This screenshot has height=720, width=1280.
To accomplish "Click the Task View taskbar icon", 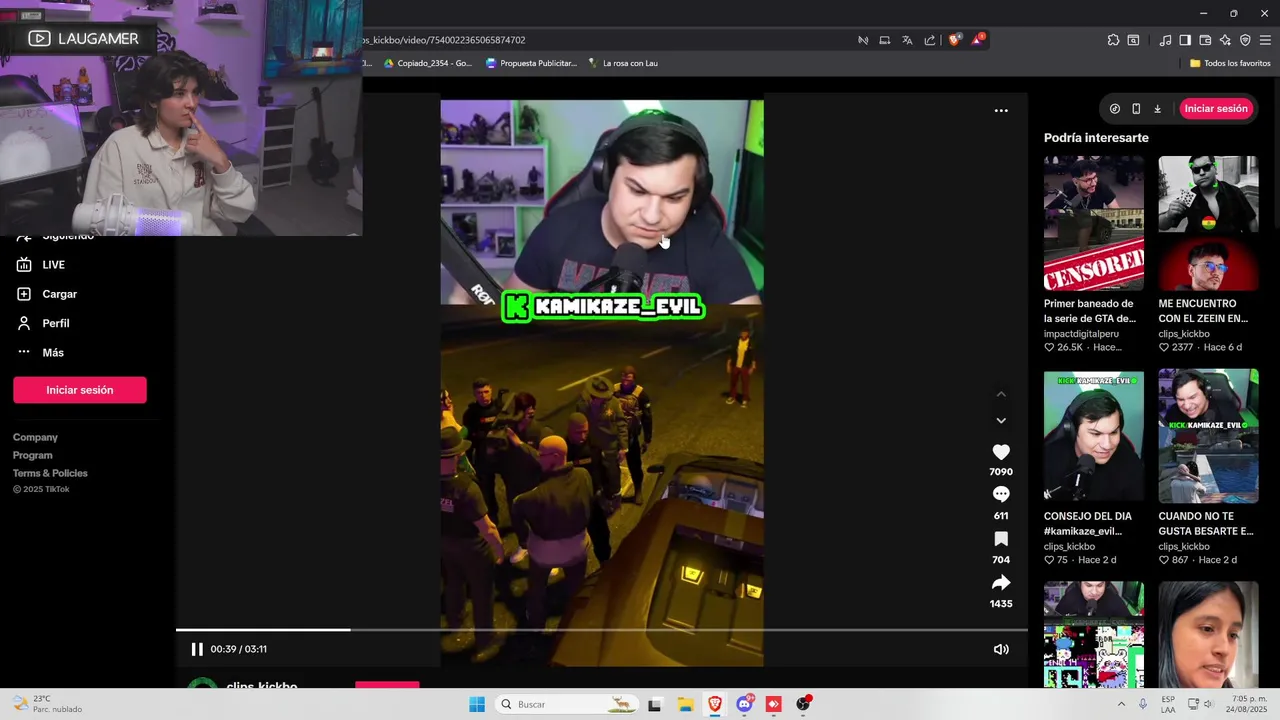I will [655, 704].
